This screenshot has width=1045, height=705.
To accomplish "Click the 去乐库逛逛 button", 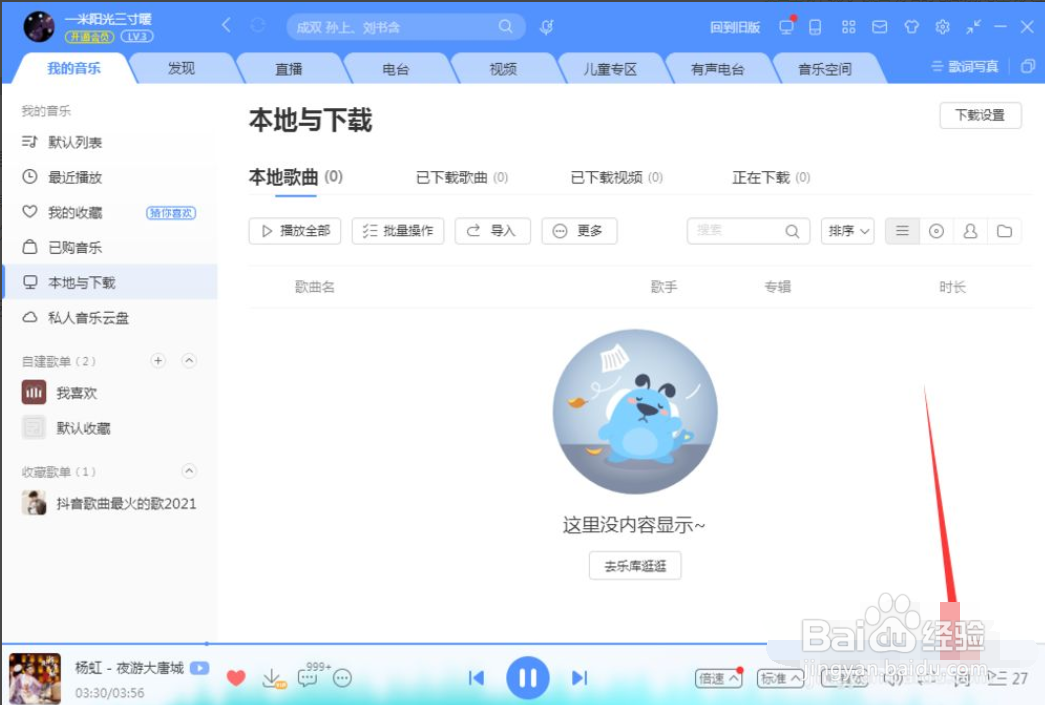I will click(x=635, y=566).
